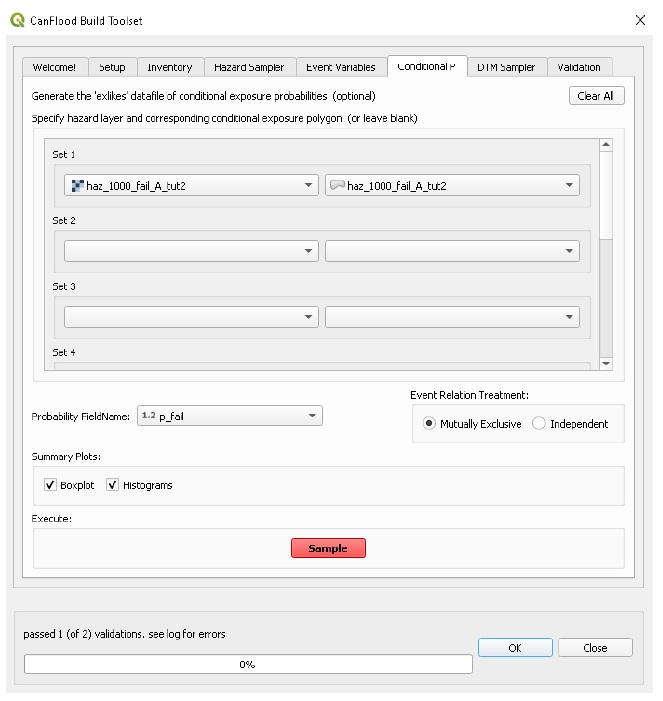Open Set 1 exposure polygon layer dropdown
663x701 pixels.
[x=452, y=186]
